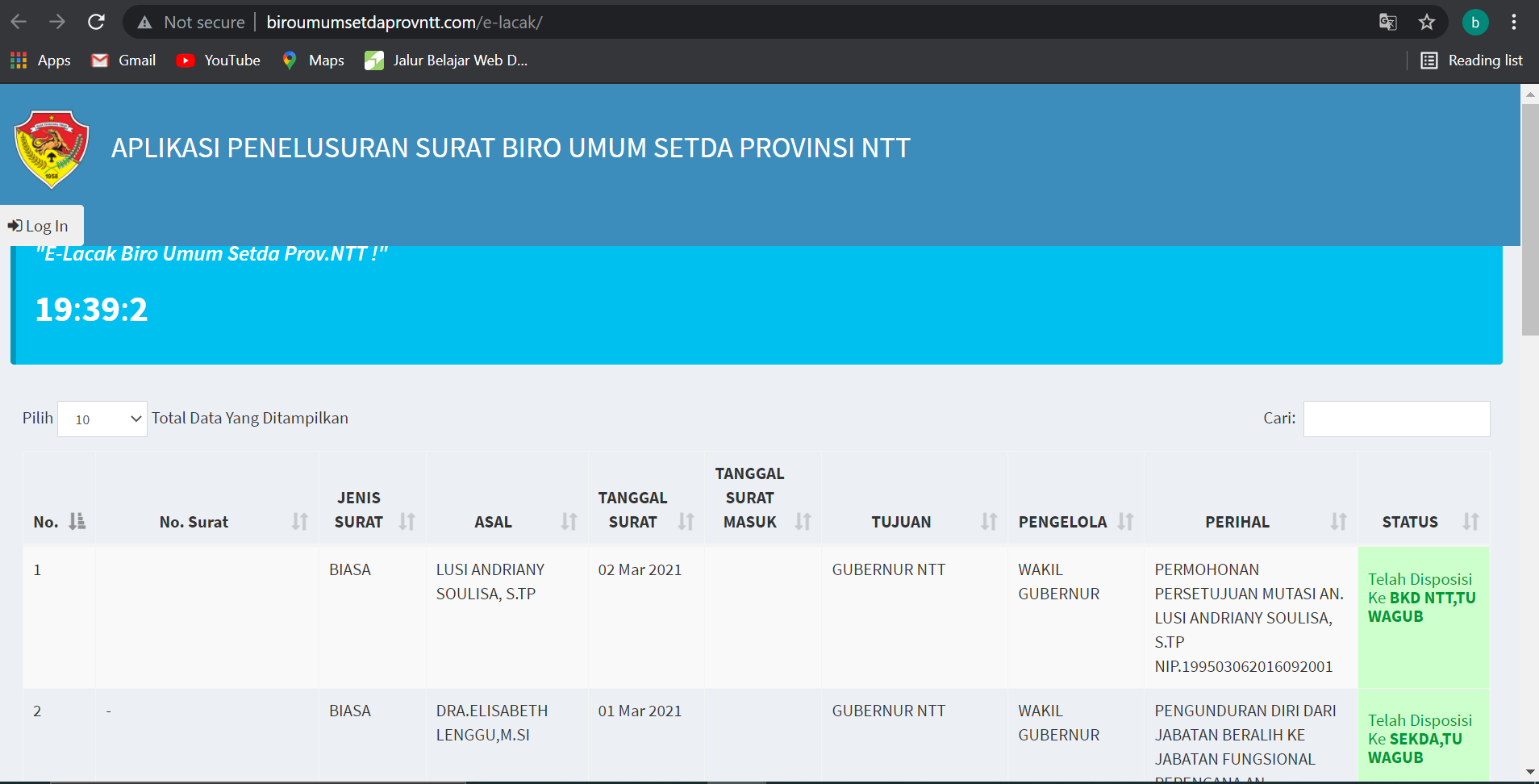Open the YouTube bookmark
This screenshot has width=1539, height=784.
coord(219,60)
